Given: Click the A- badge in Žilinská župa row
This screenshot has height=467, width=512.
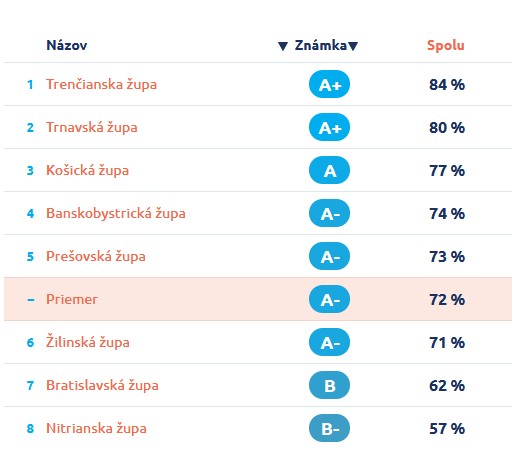Looking at the screenshot, I should (x=329, y=342).
